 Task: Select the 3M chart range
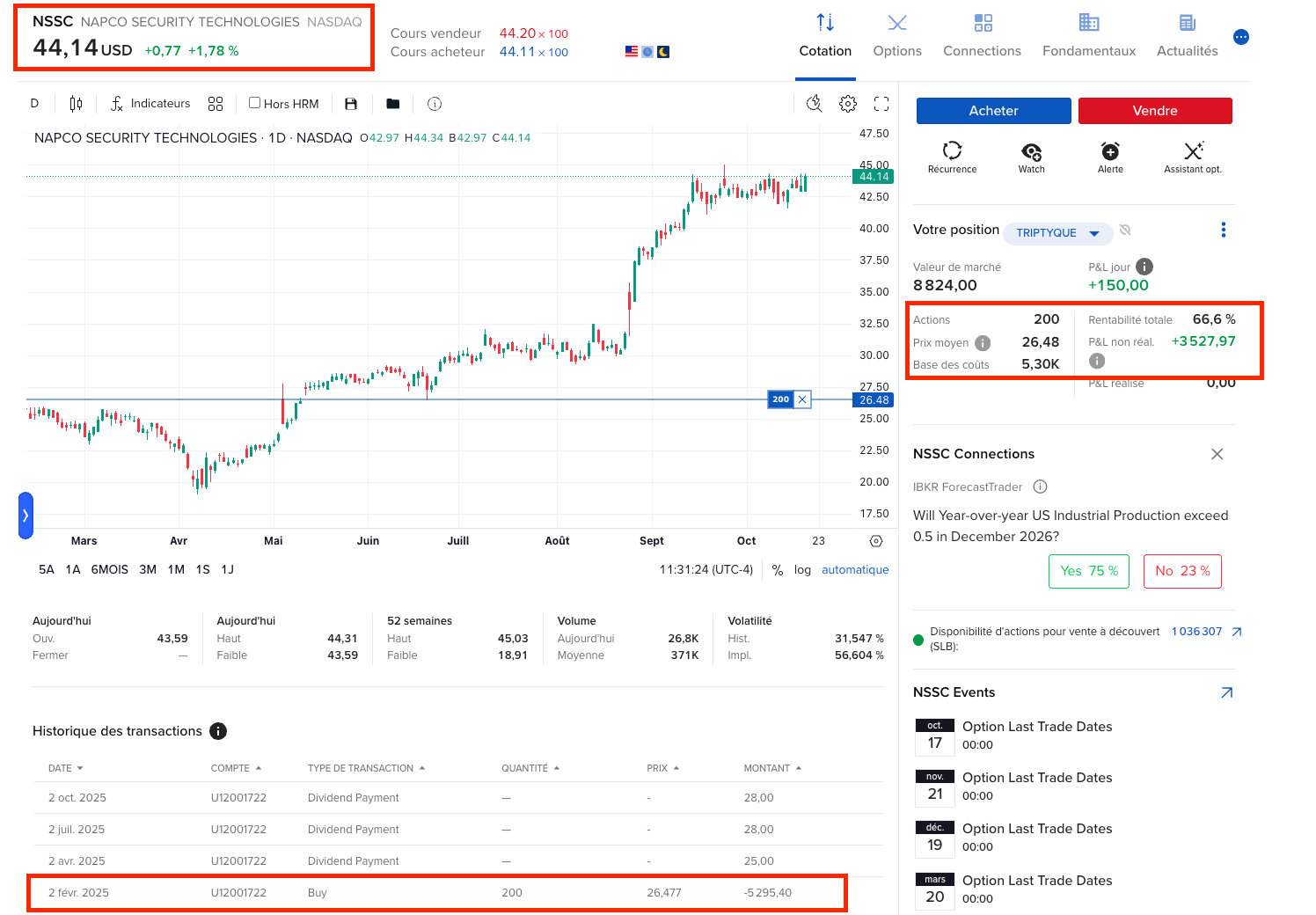click(148, 570)
